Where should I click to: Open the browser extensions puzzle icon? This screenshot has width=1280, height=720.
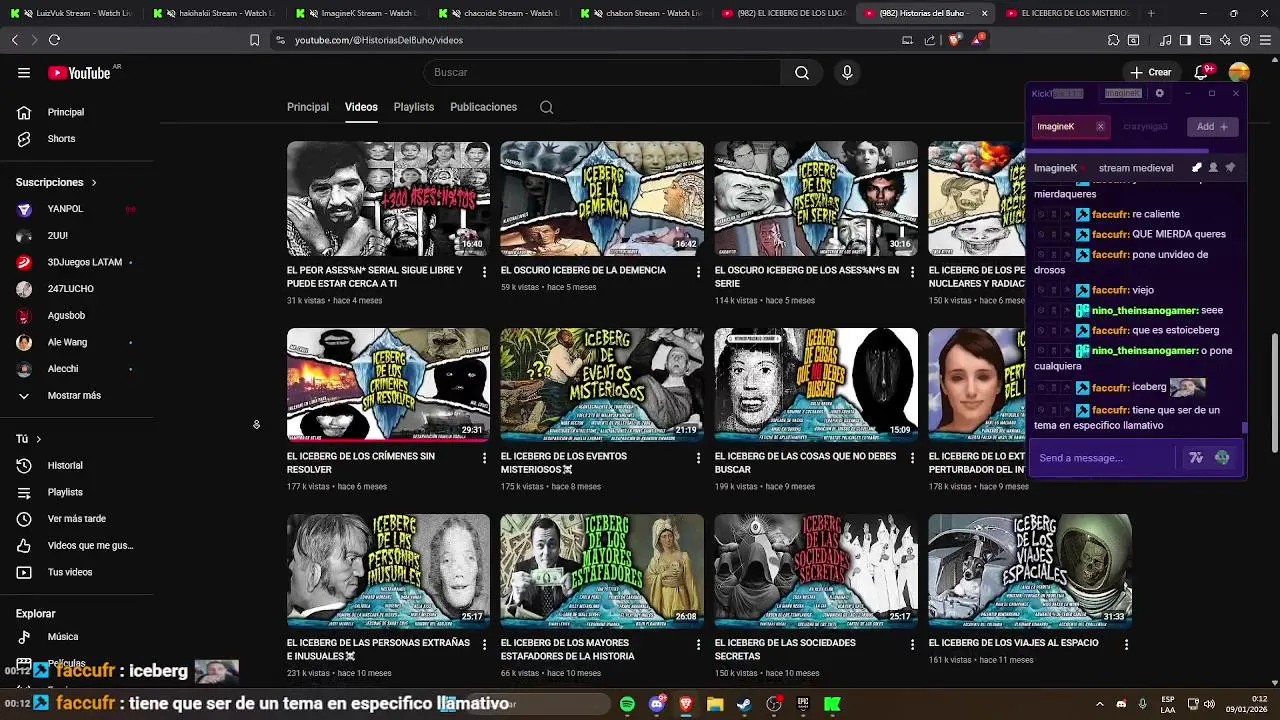(1113, 40)
